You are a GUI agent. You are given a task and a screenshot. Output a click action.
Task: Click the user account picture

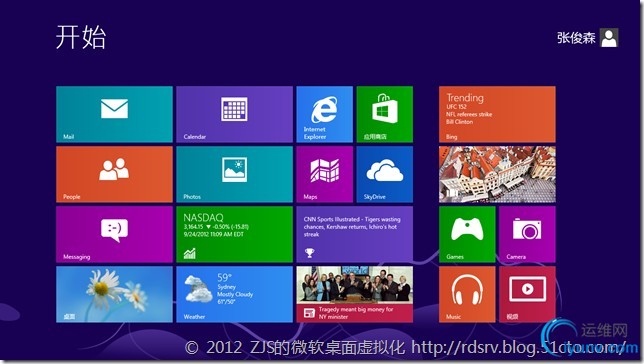point(609,38)
